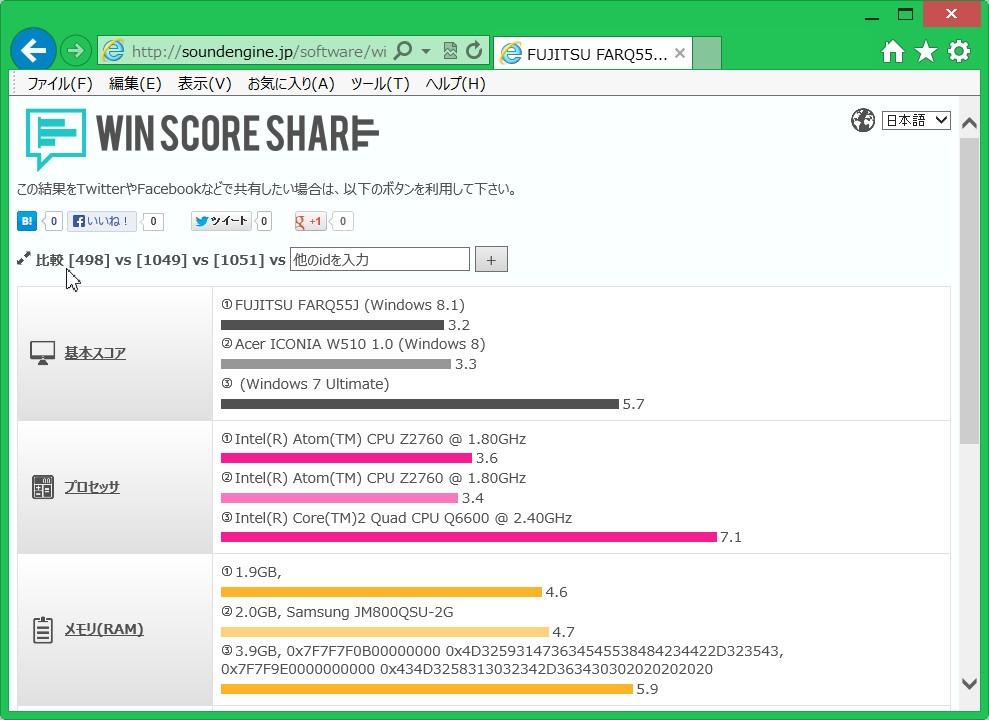
Task: Select the FUJITSU FARQ55 browser tab
Action: (590, 54)
